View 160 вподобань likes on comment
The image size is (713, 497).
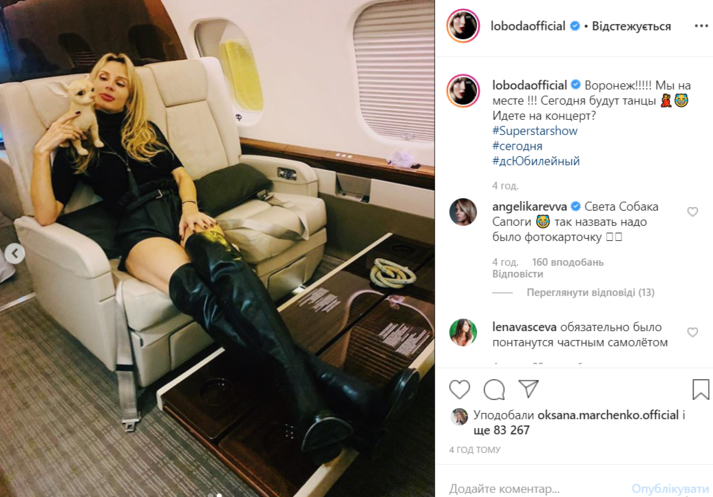click(568, 262)
